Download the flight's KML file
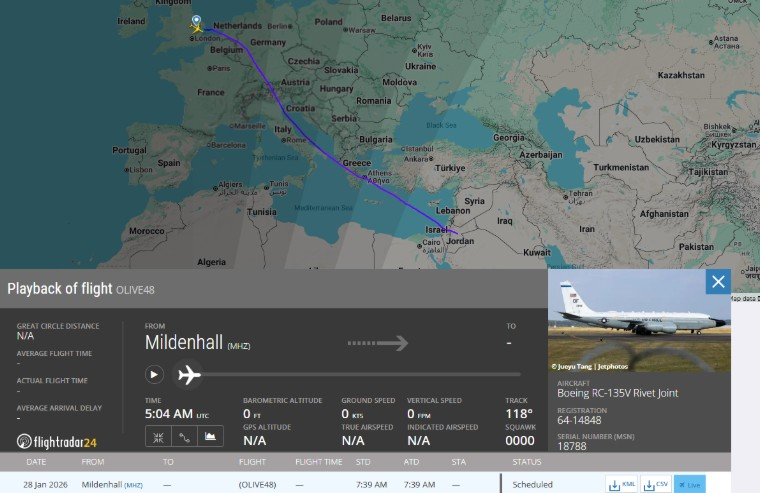The width and height of the screenshot is (760, 493). tap(623, 484)
